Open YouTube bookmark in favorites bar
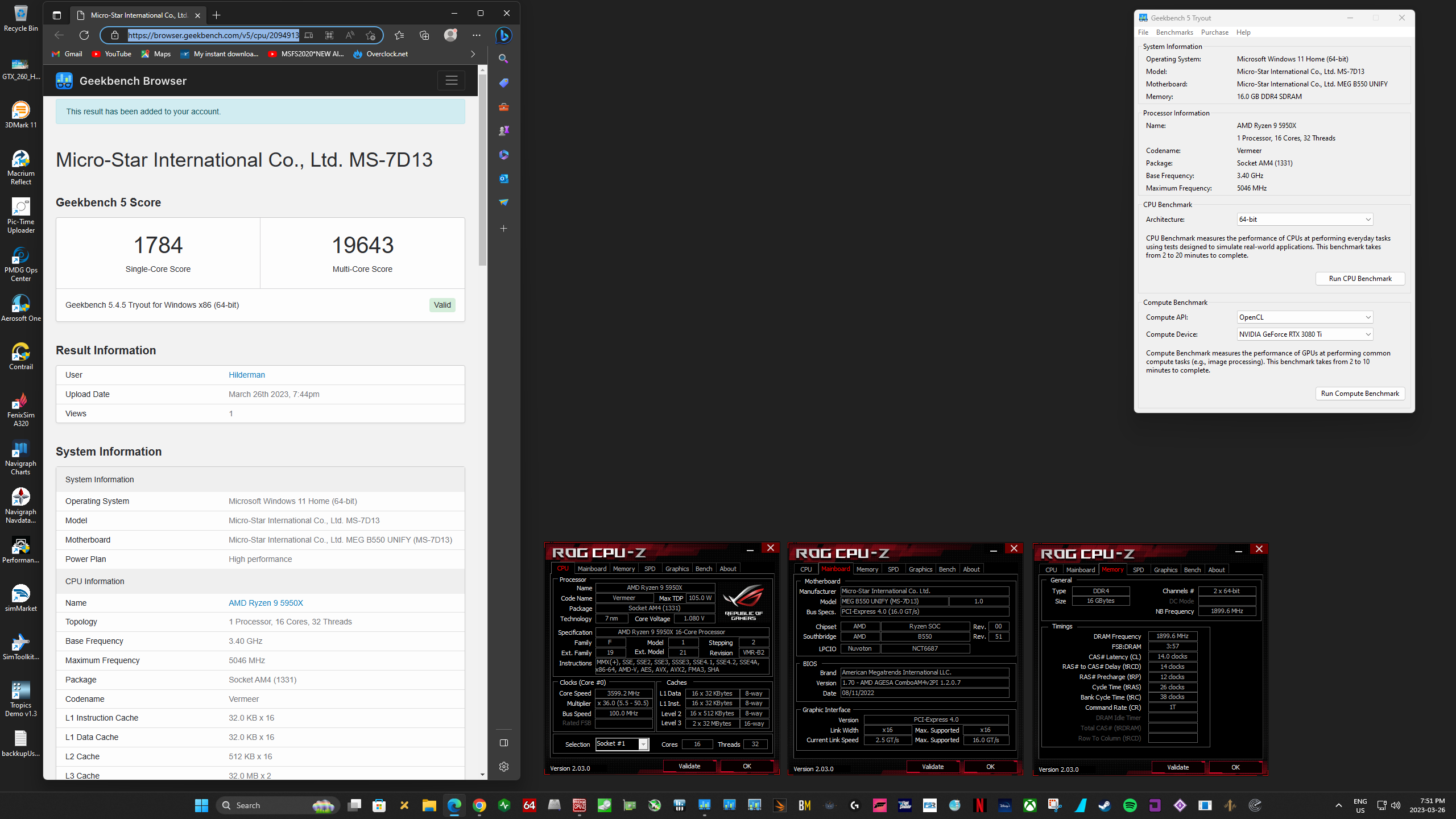1456x819 pixels. point(111,54)
